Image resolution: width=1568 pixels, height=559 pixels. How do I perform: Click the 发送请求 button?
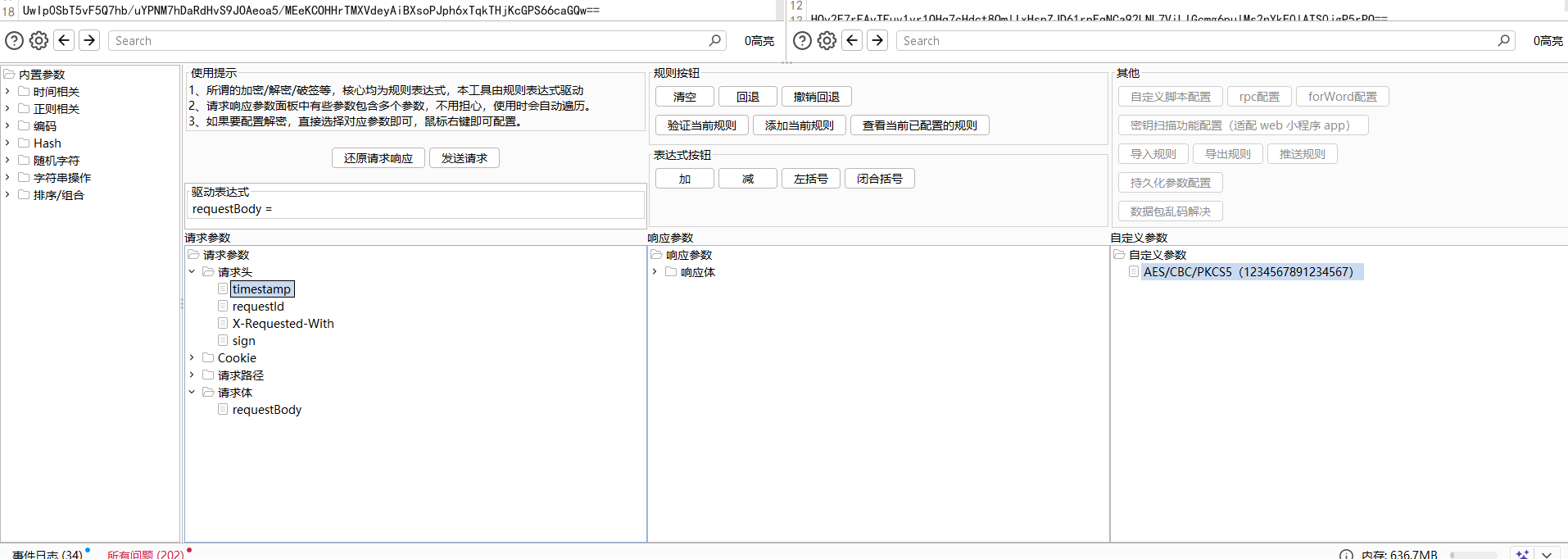click(x=465, y=158)
